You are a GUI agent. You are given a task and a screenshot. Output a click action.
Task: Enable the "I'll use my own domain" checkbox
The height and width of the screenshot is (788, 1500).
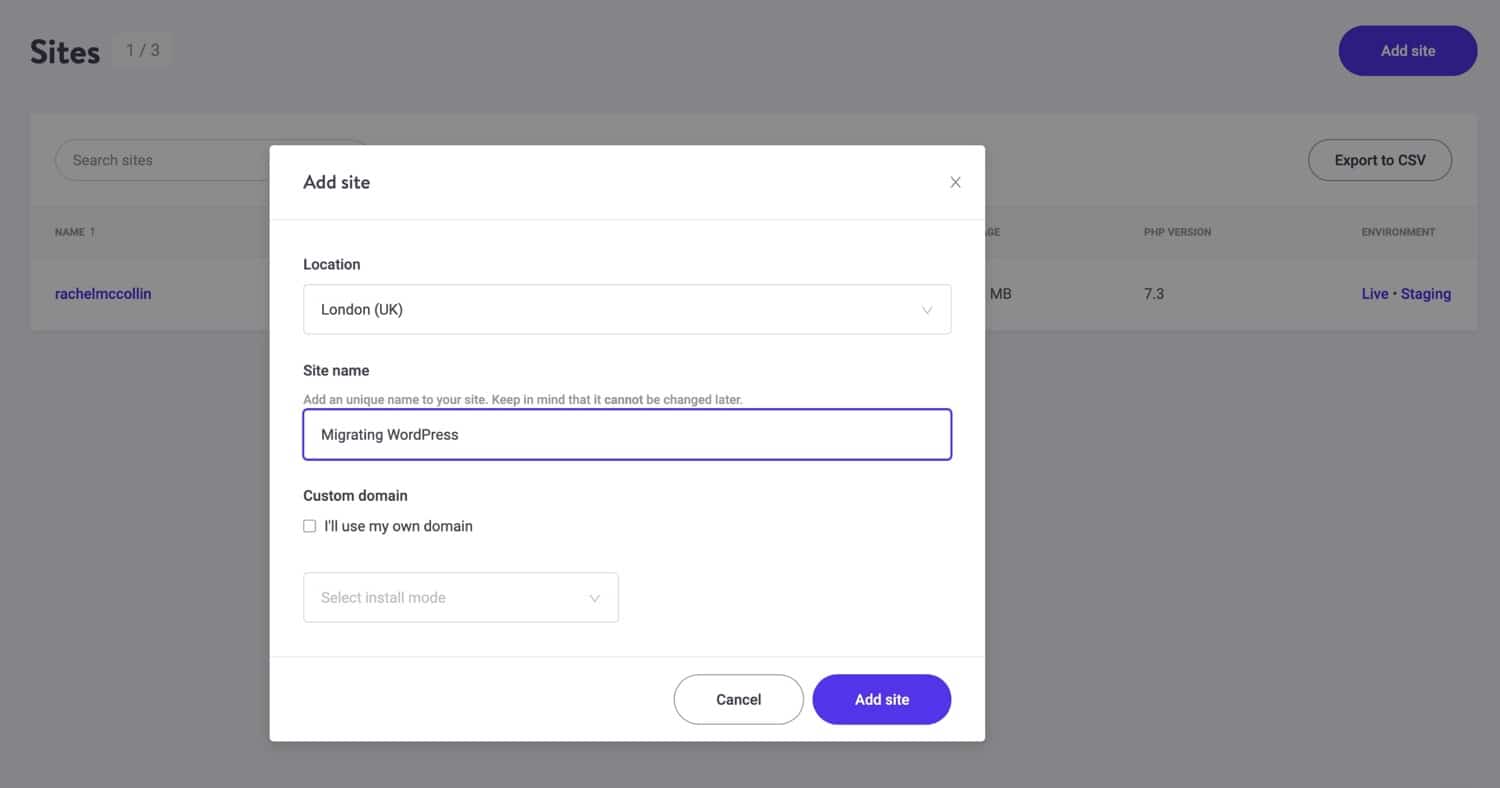pyautogui.click(x=309, y=525)
